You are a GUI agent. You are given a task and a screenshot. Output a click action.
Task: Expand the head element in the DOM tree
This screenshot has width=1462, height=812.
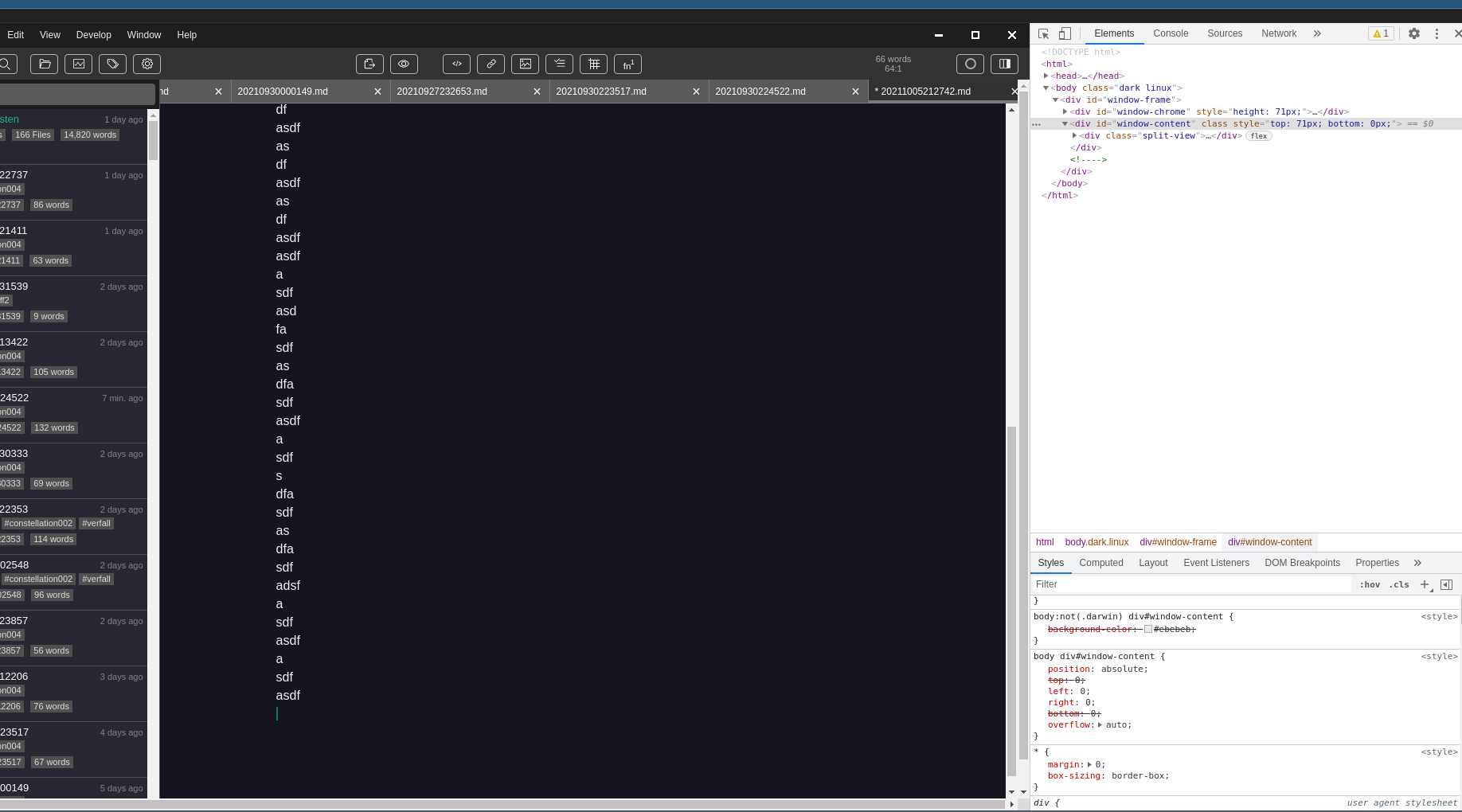point(1046,76)
